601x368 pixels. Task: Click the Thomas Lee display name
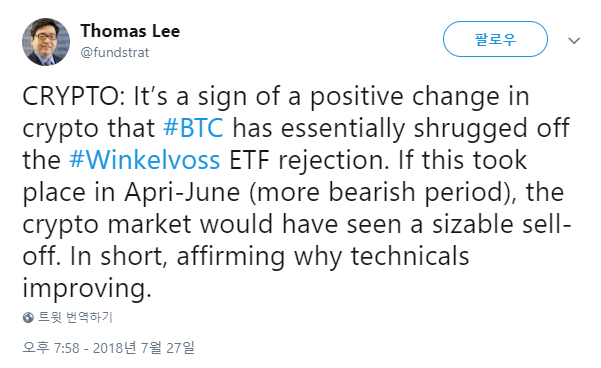pyautogui.click(x=130, y=31)
